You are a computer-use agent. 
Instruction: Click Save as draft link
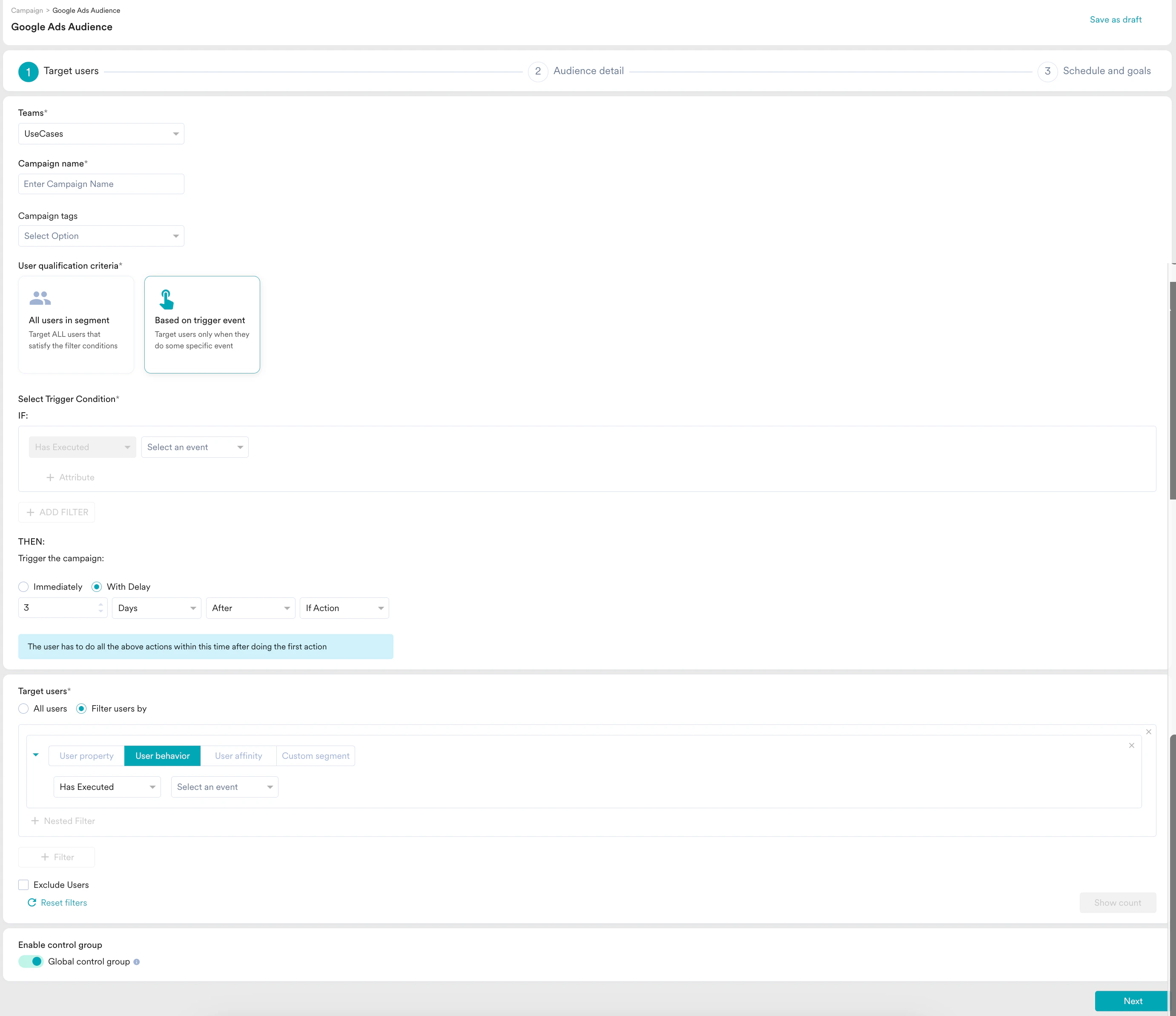[1115, 20]
